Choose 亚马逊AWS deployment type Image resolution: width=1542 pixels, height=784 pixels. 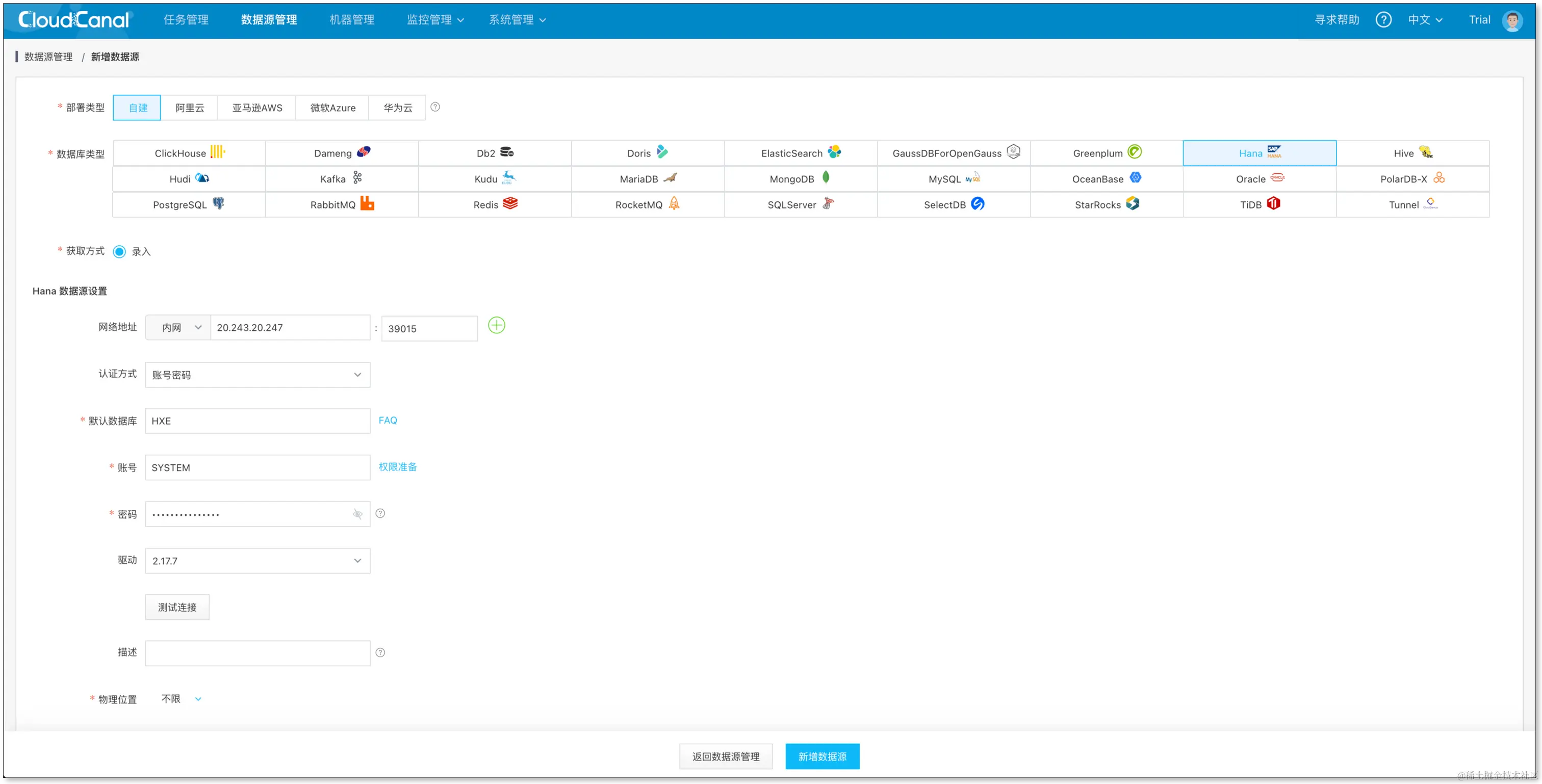point(257,108)
